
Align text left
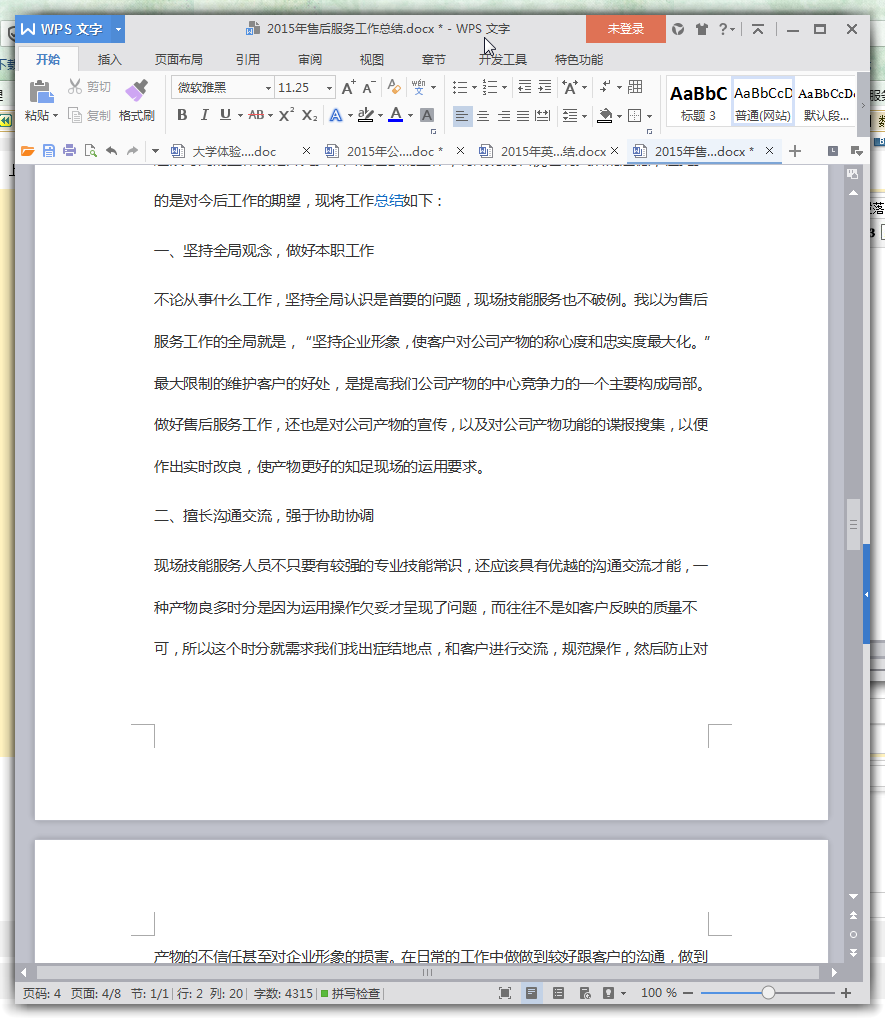point(461,116)
